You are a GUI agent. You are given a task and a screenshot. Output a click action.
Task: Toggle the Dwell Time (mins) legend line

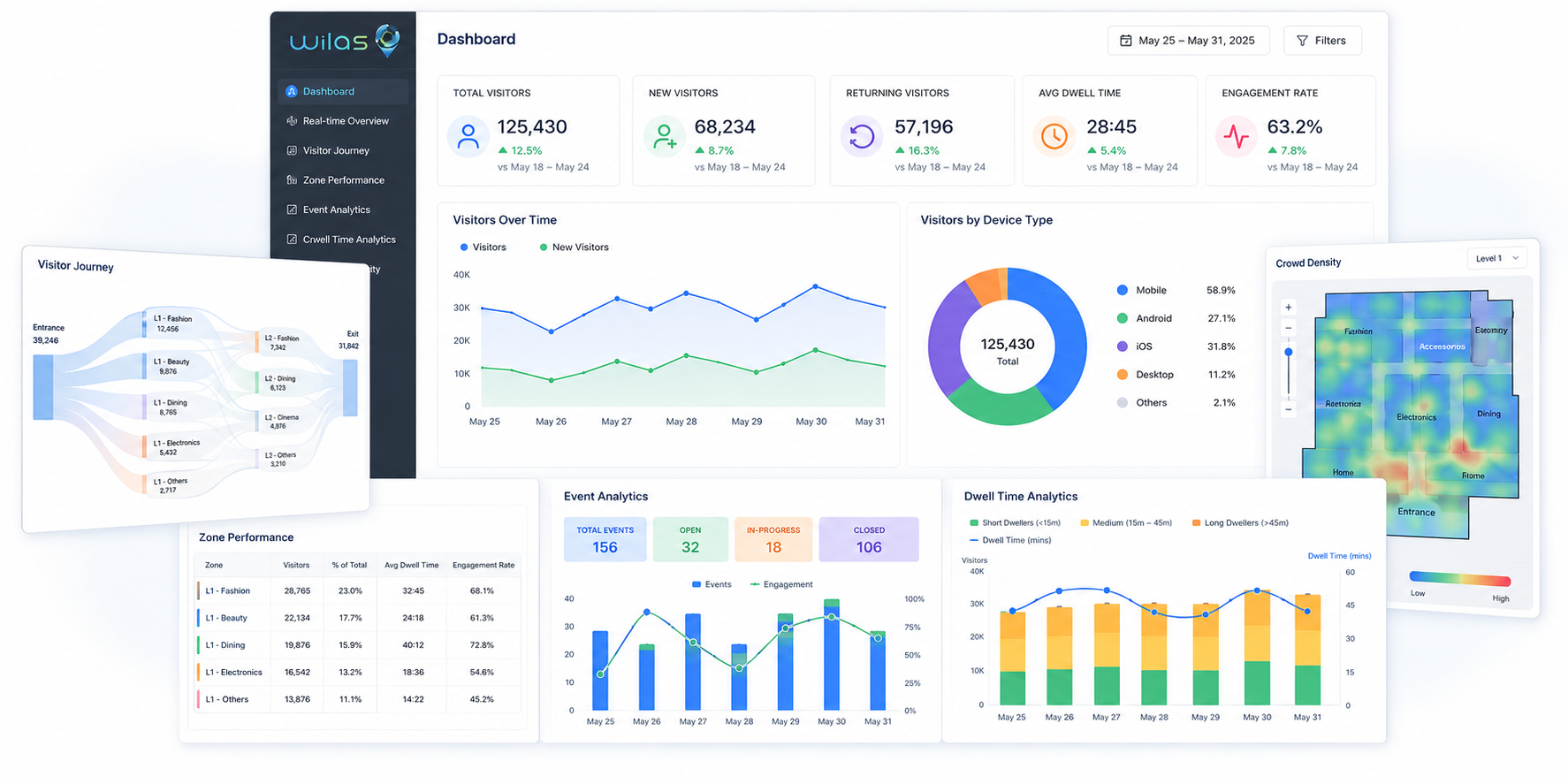coord(1010,540)
